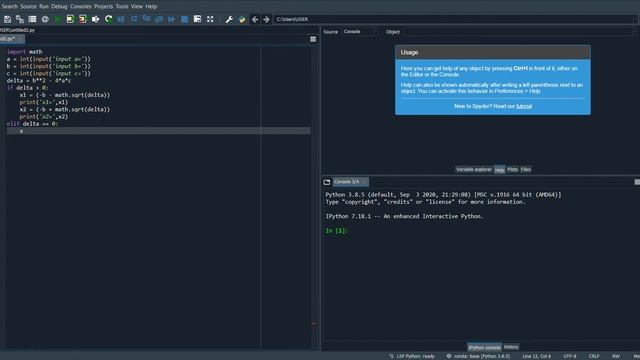Open the Debug menu
Viewport: 640px width, 360px height.
click(x=59, y=7)
